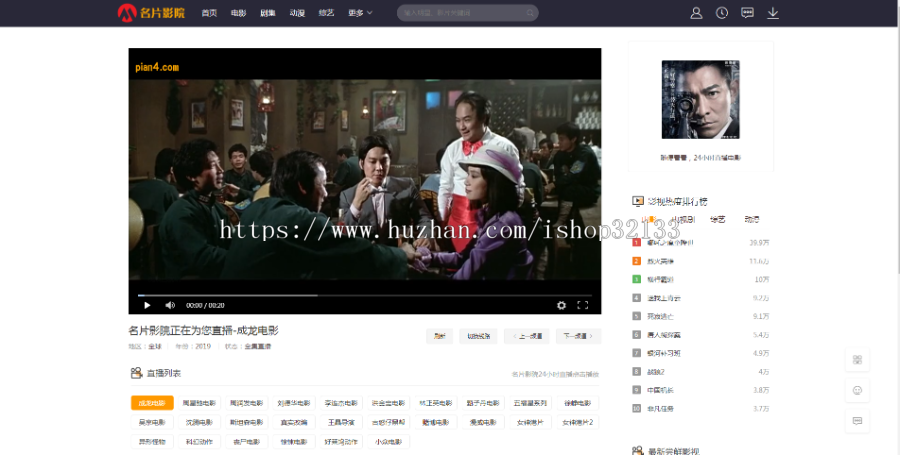Click the first small button beside 切换线路
Screen dimensions: 900x455
440,336
